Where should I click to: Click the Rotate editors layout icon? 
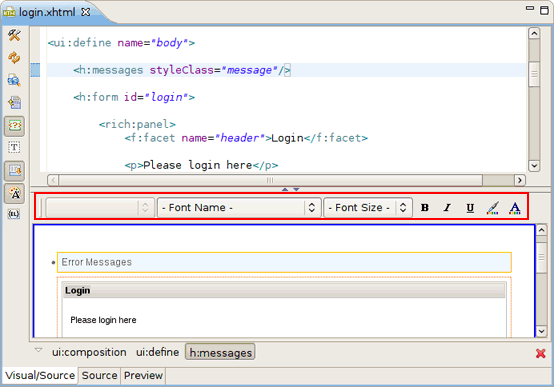point(14,103)
